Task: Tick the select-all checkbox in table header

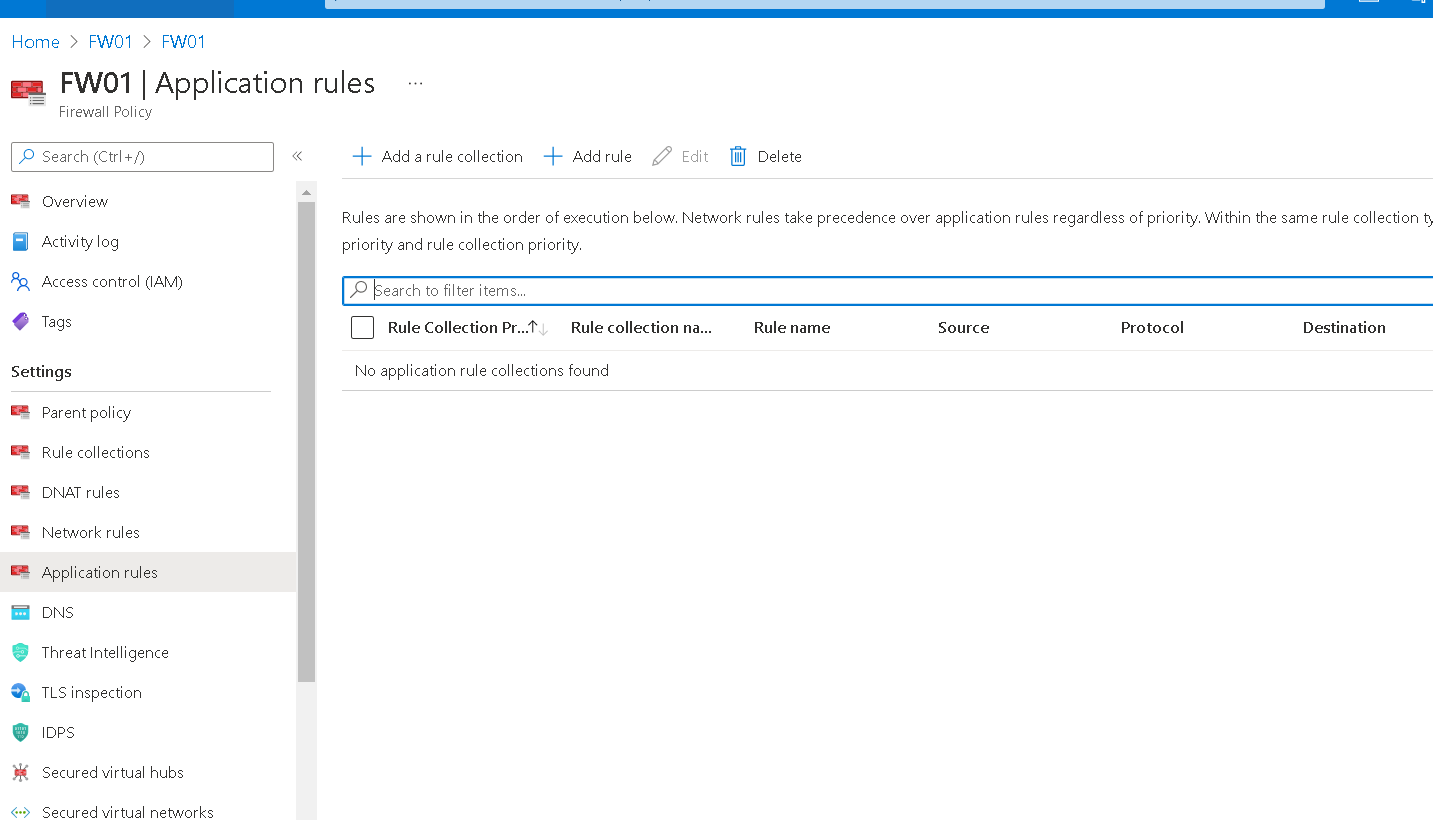Action: [362, 327]
